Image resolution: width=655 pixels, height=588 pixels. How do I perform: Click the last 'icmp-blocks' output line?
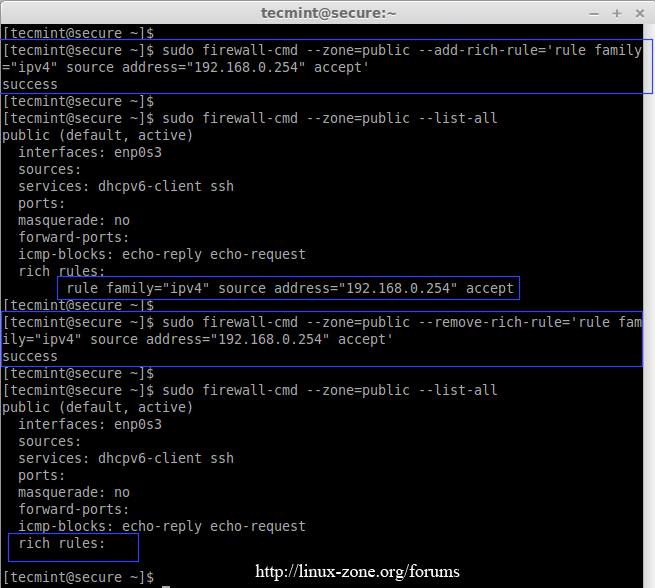162,526
